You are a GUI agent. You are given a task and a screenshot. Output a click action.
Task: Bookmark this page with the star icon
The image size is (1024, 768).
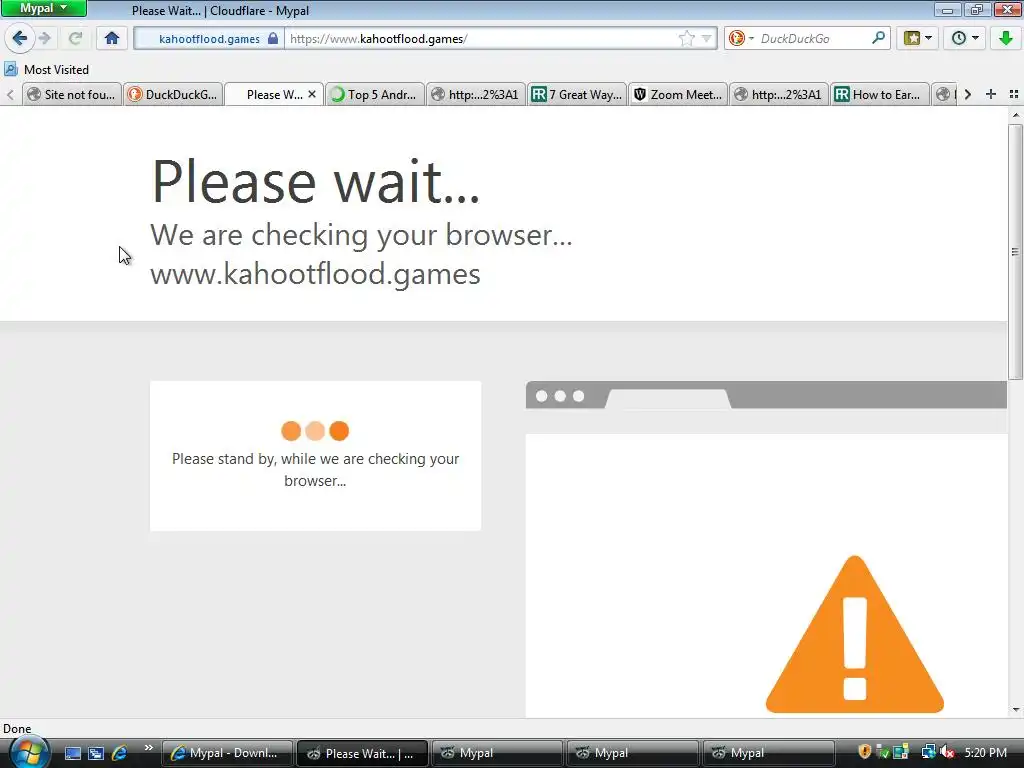686,39
